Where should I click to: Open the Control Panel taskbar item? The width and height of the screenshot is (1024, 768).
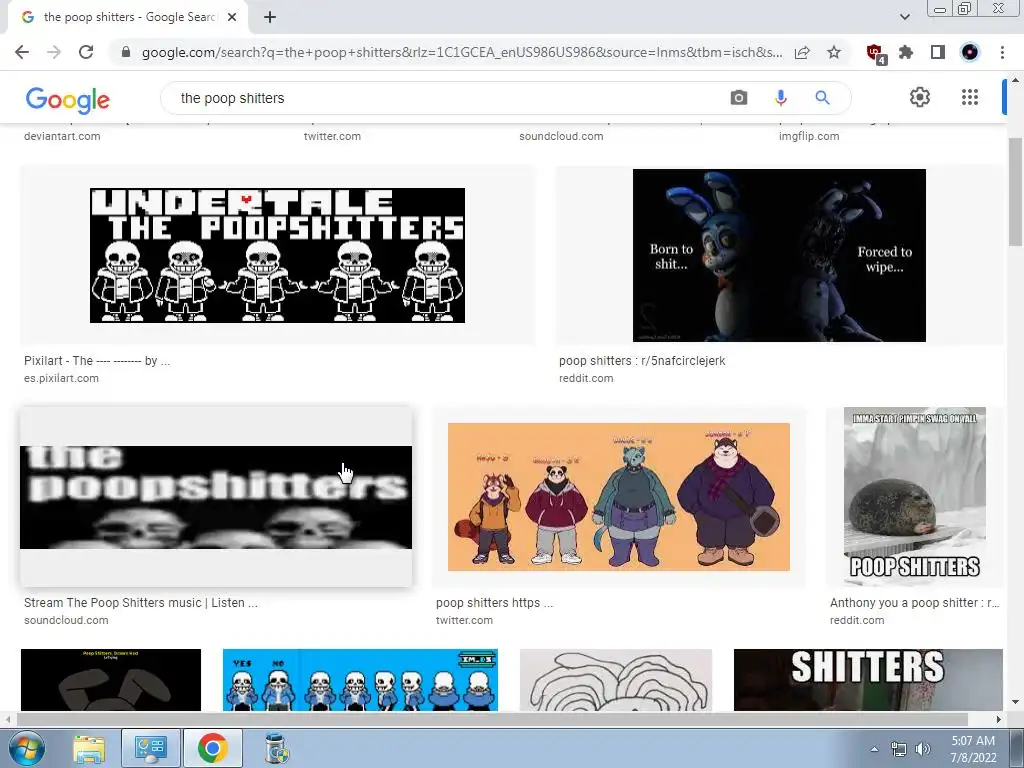pyautogui.click(x=151, y=749)
